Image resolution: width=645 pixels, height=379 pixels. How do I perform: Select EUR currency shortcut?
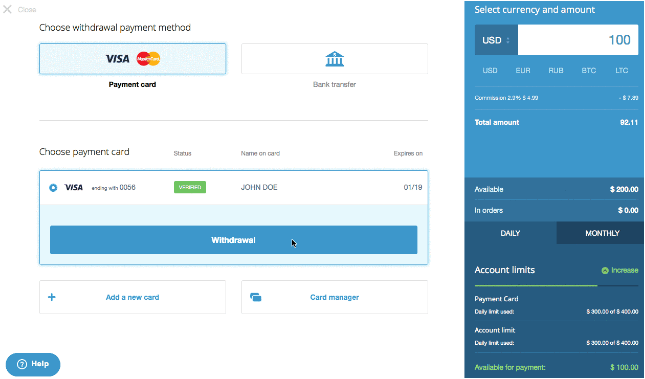tap(523, 70)
